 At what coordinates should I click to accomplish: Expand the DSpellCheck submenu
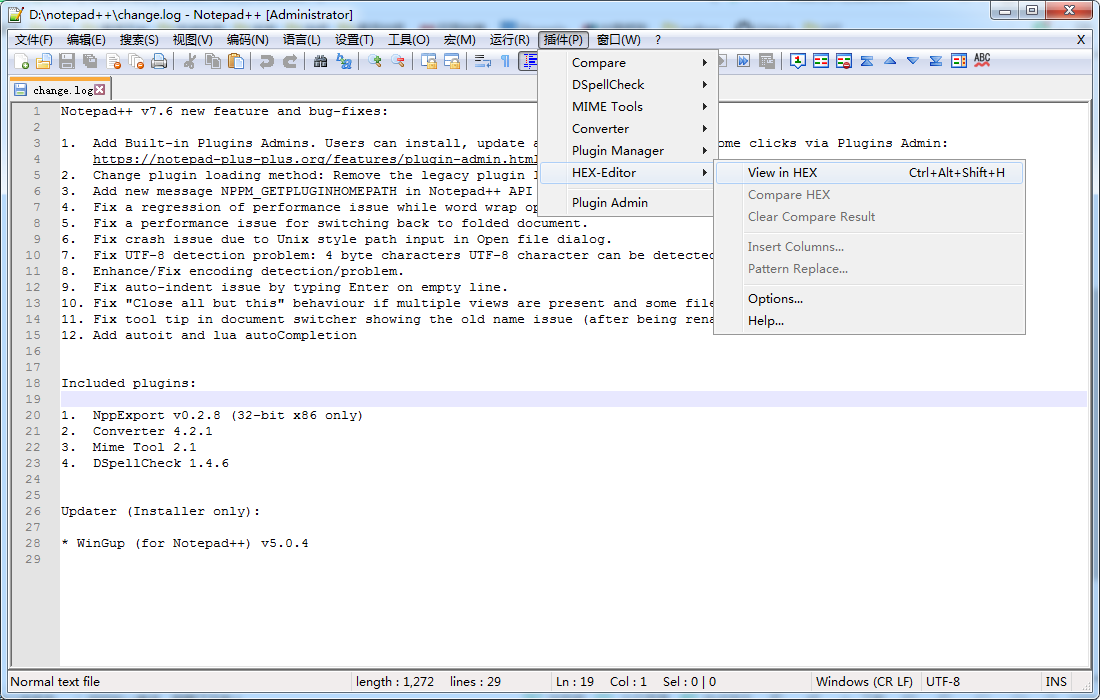(628, 85)
